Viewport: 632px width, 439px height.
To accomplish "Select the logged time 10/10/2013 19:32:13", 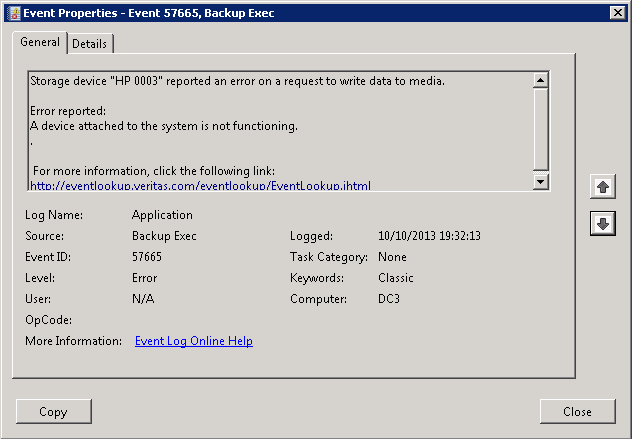I will point(429,236).
